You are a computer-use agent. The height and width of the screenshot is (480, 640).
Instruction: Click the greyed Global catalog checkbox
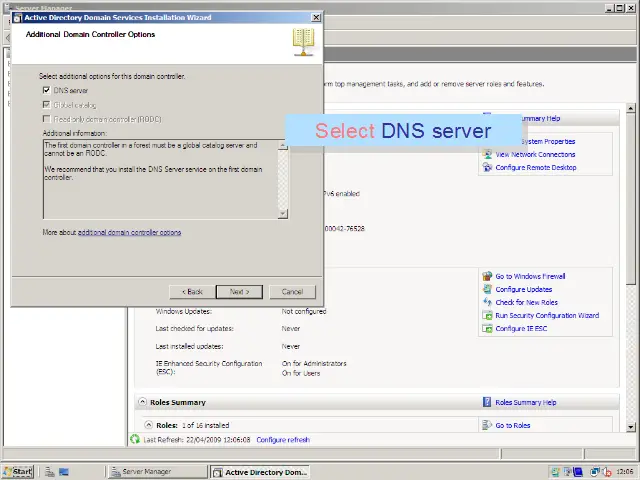click(x=47, y=105)
